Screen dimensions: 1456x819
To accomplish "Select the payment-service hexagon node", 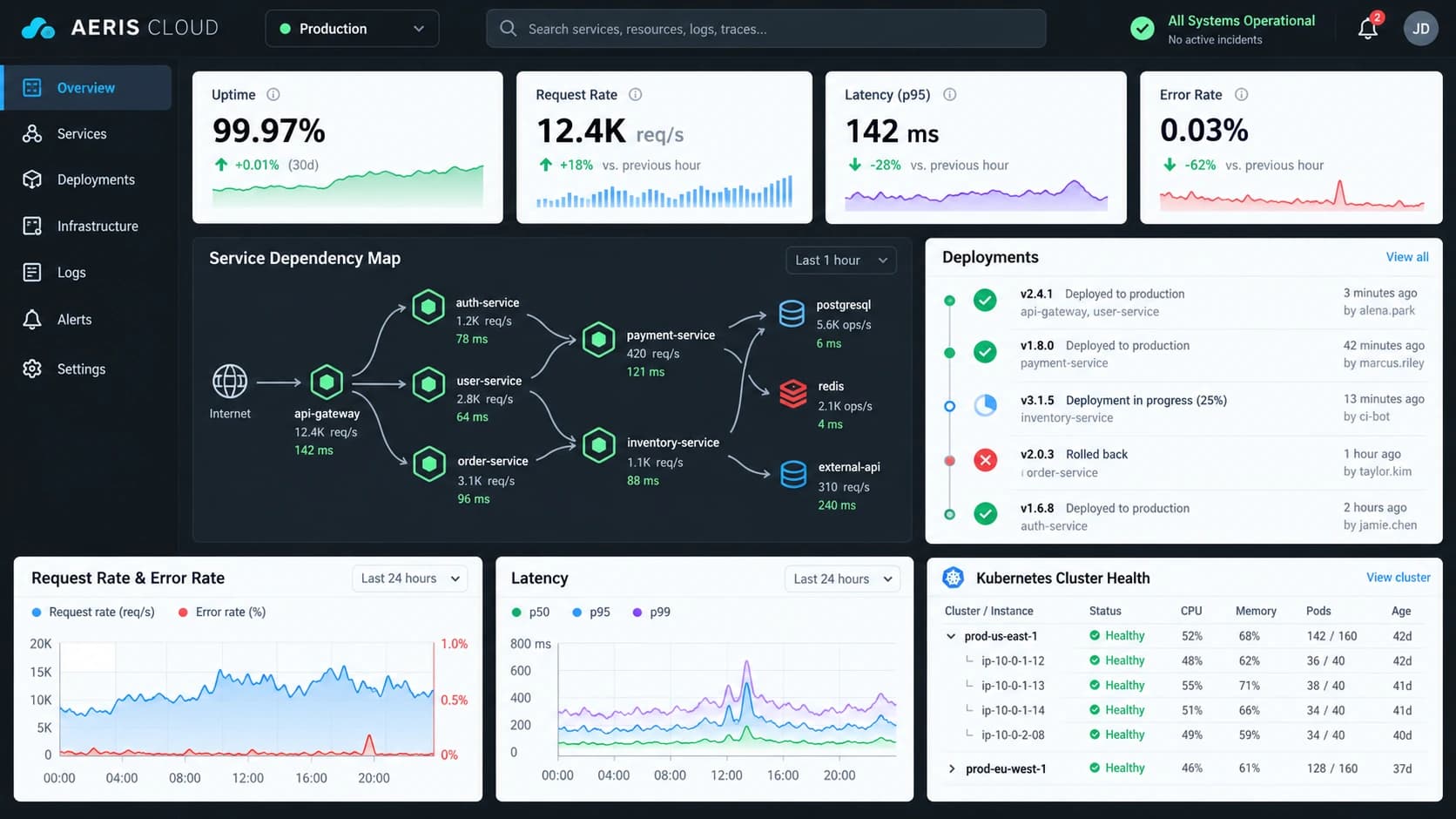I will 598,340.
